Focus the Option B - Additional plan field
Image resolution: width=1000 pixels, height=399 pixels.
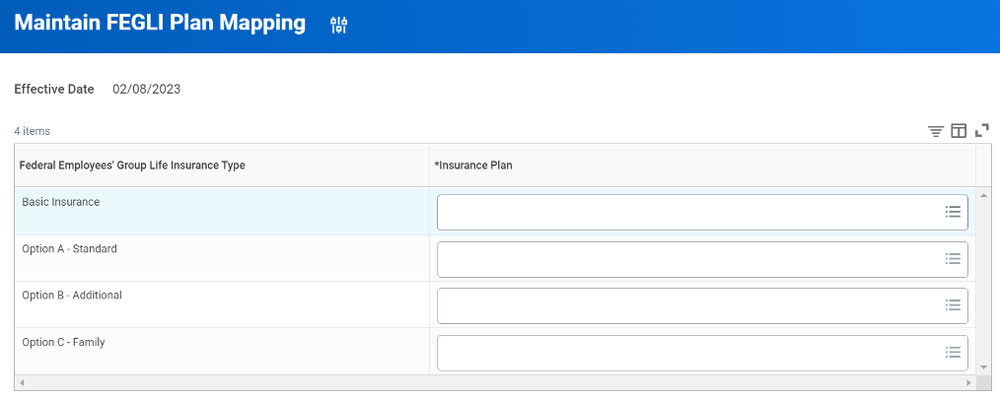click(x=702, y=306)
